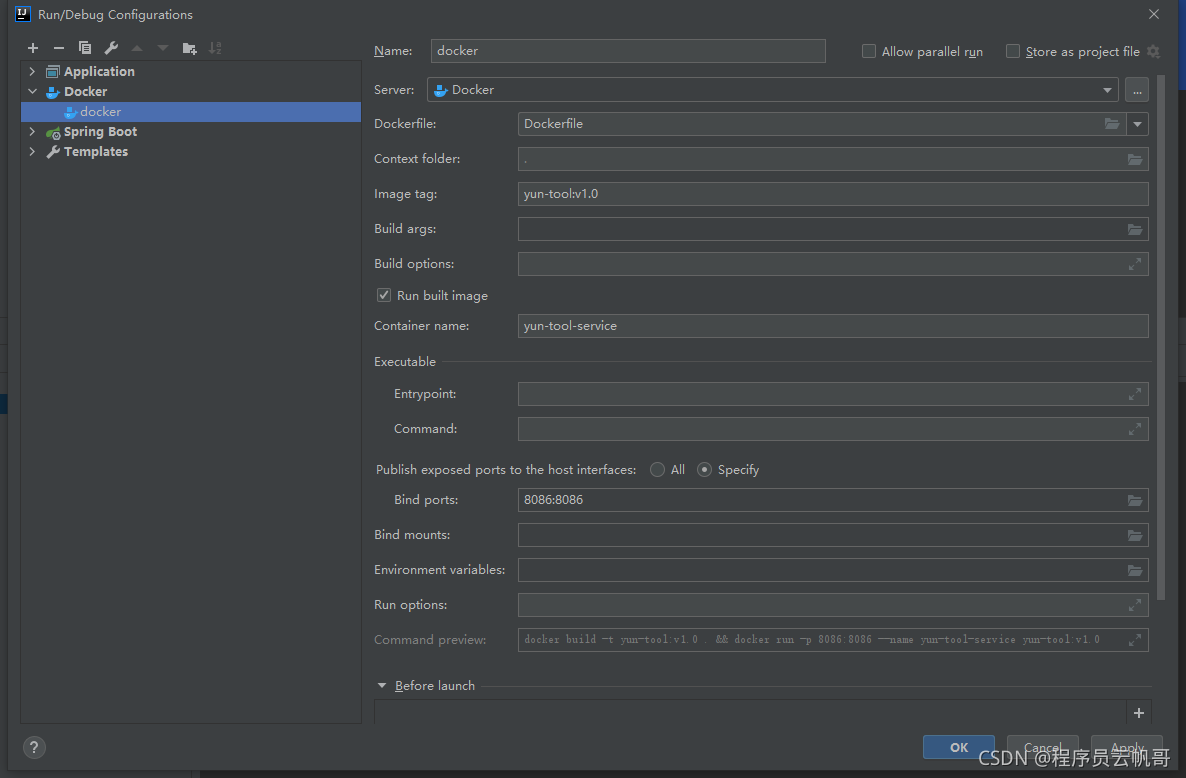This screenshot has height=778, width=1186.
Task: Open Environment variables editor
Action: (x=1135, y=570)
